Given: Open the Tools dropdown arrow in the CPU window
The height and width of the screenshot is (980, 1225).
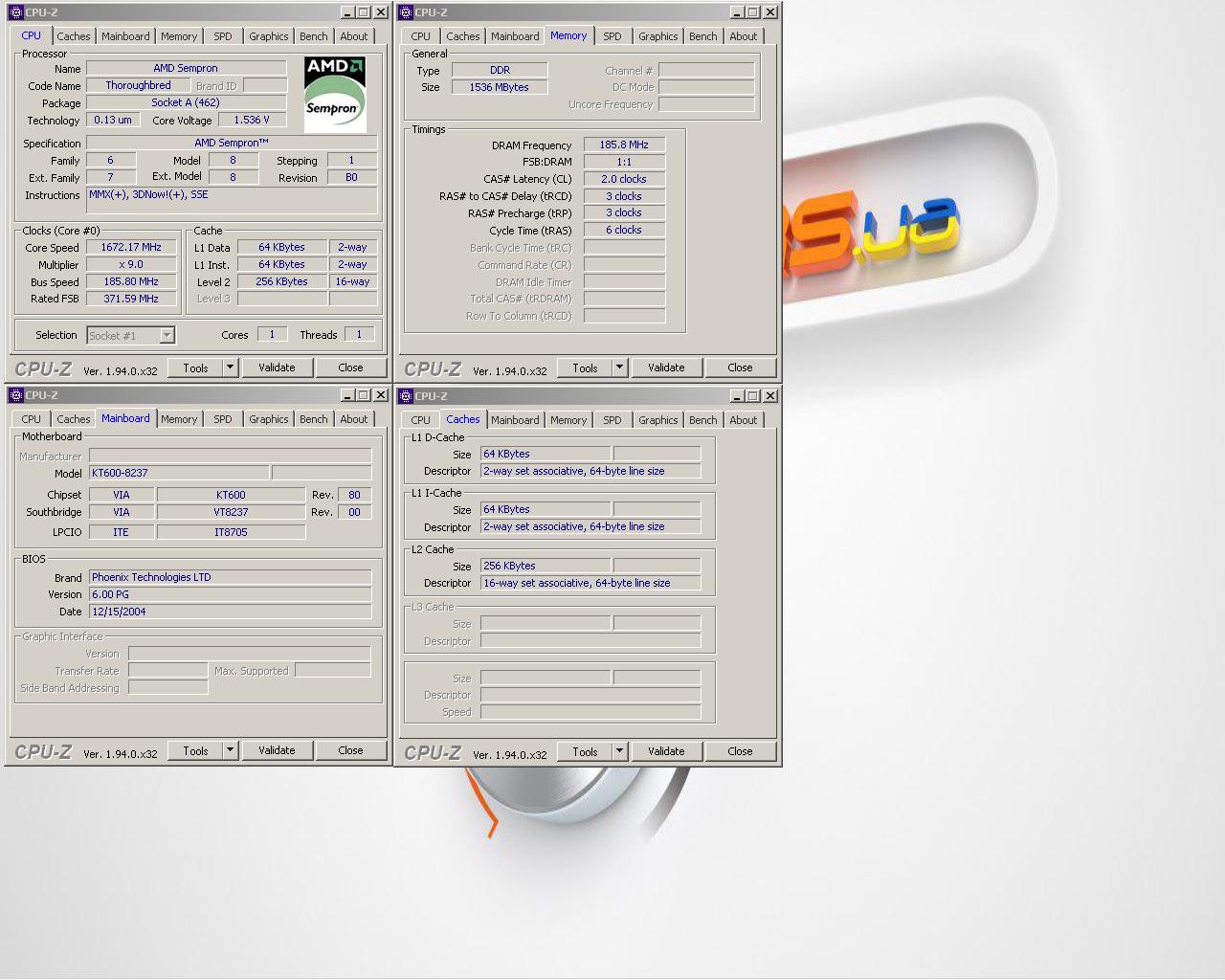Looking at the screenshot, I should 230,367.
